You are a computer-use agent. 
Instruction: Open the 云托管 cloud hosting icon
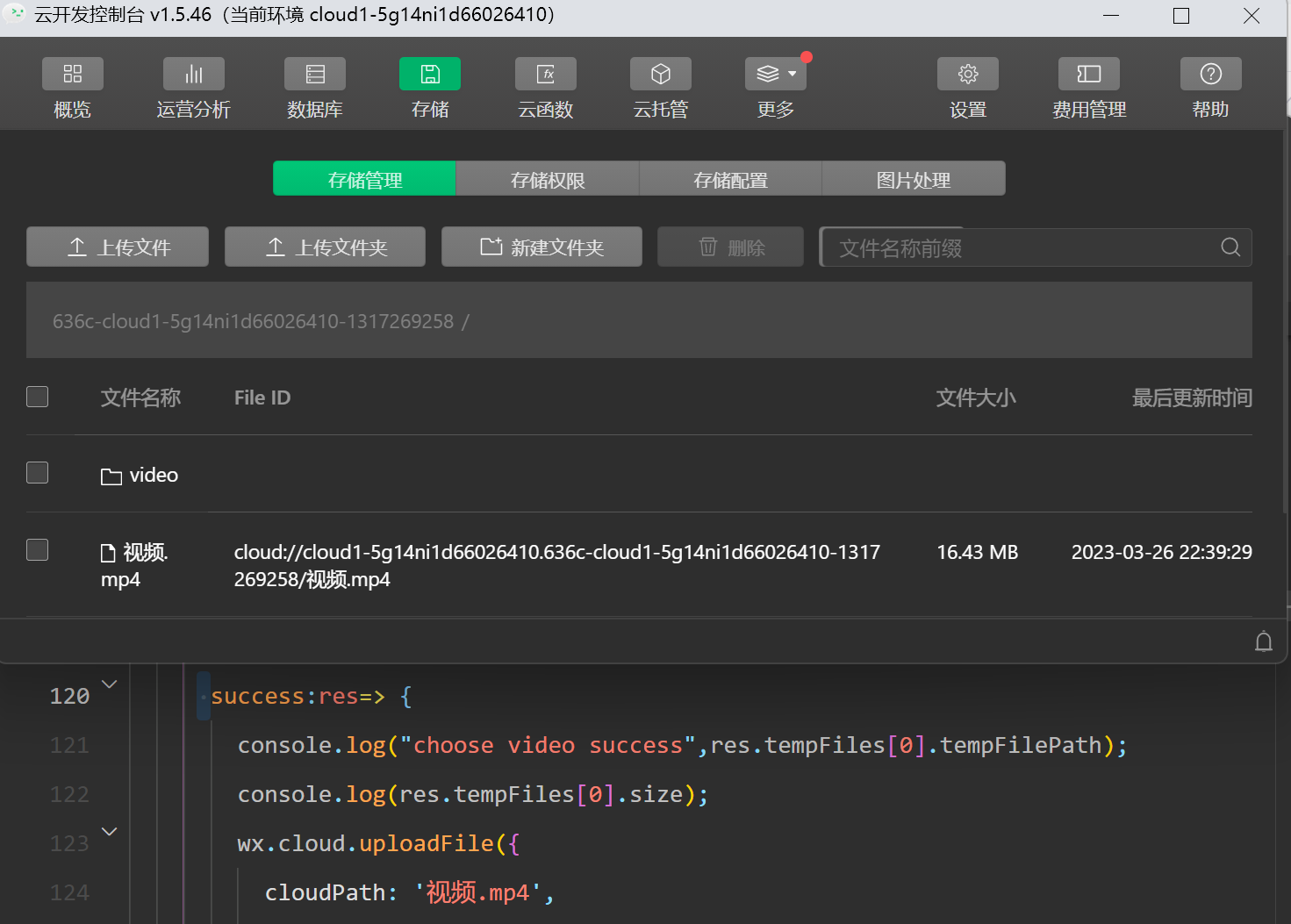(661, 75)
